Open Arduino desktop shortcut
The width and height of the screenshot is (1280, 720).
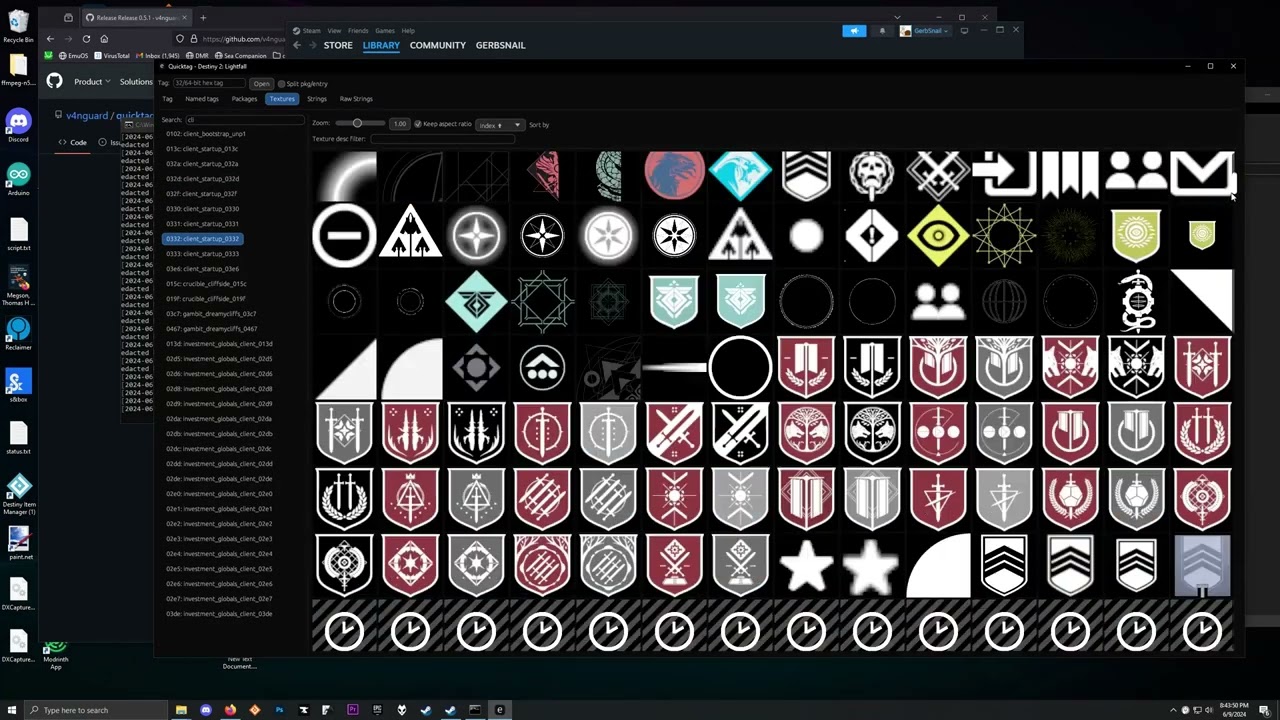(x=18, y=179)
